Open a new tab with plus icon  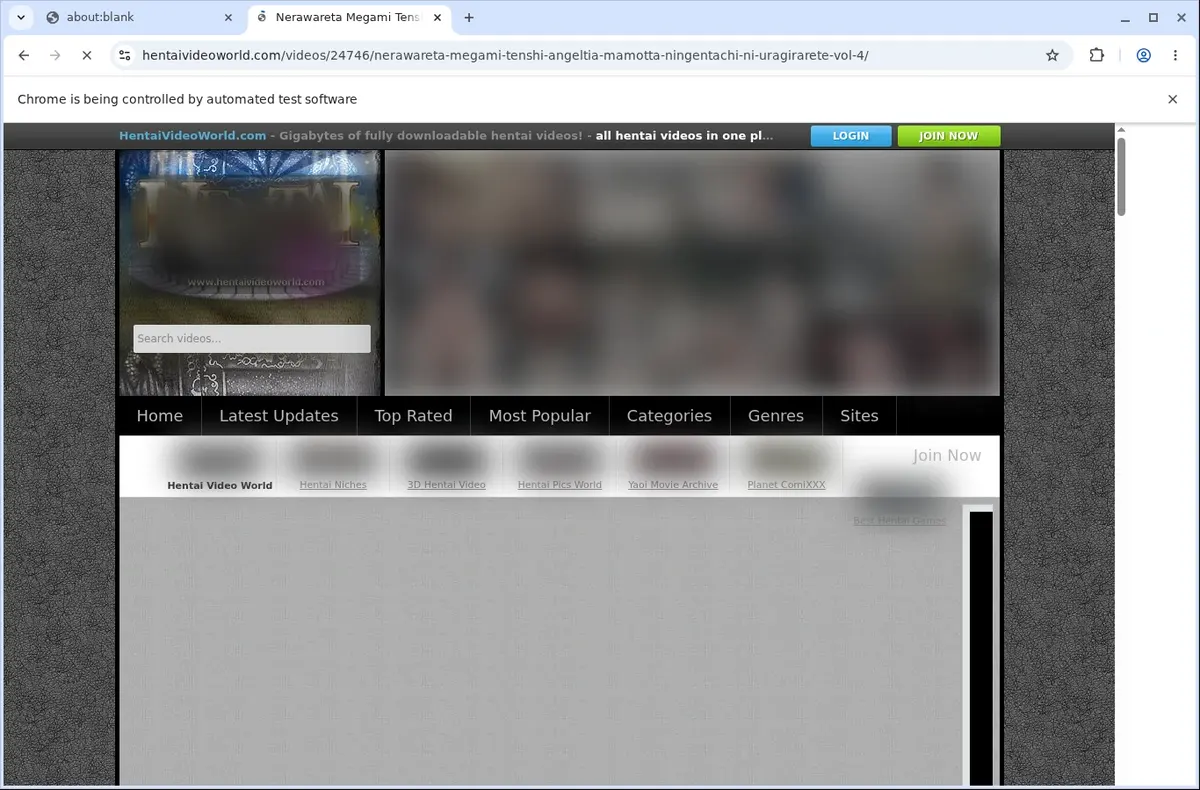click(469, 17)
